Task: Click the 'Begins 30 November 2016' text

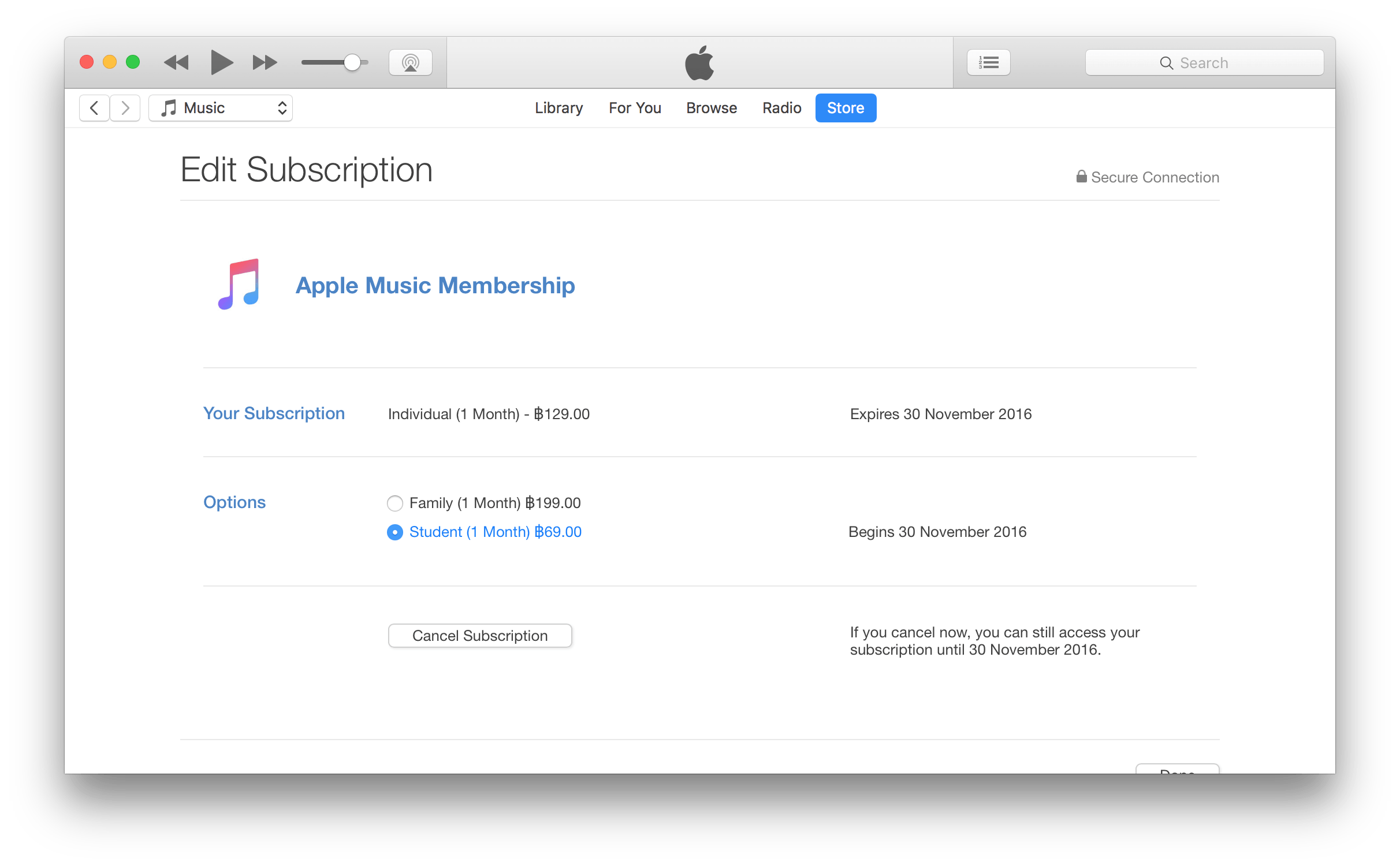Action: tap(937, 532)
